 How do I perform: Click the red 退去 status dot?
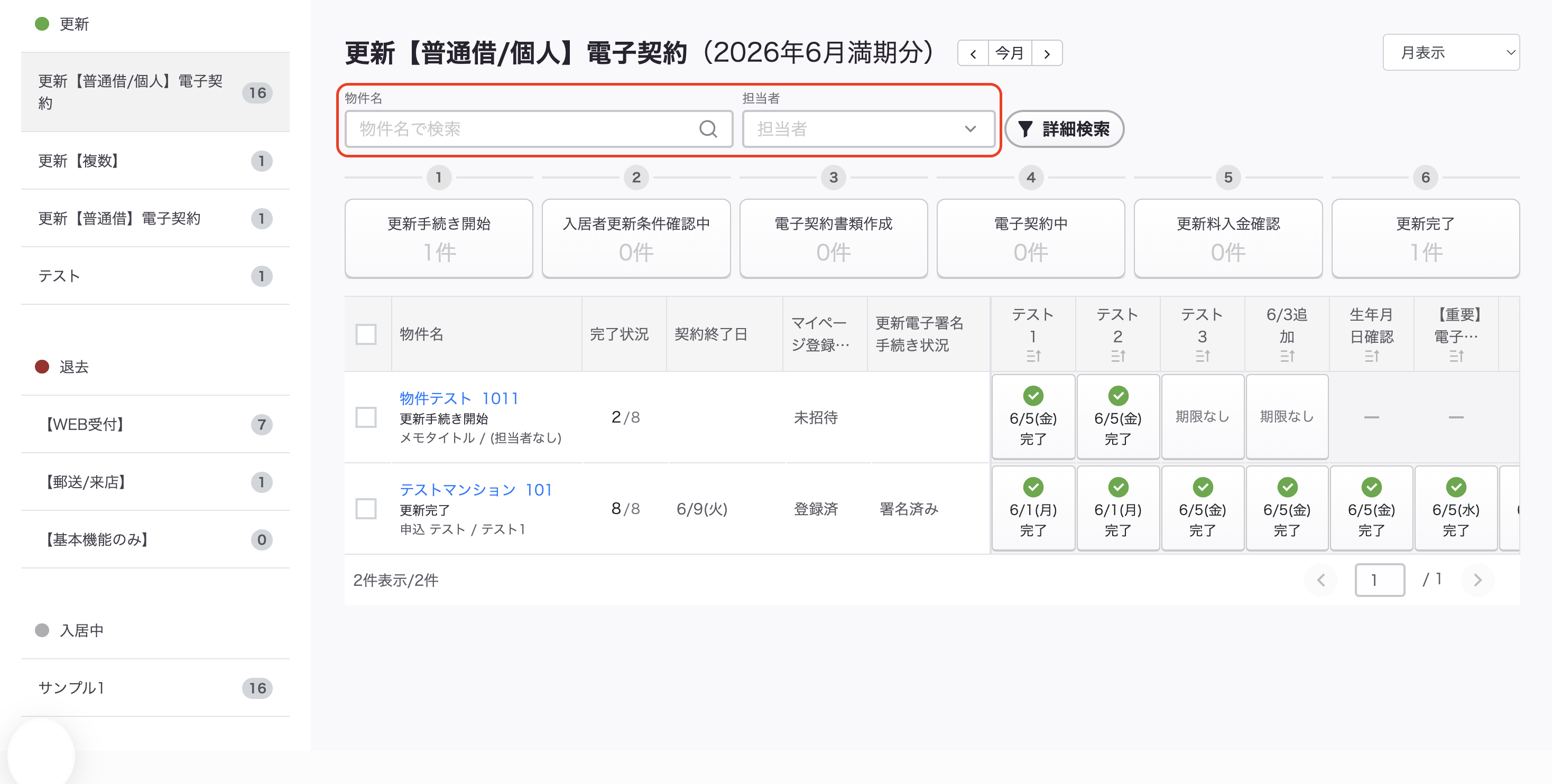(x=42, y=367)
